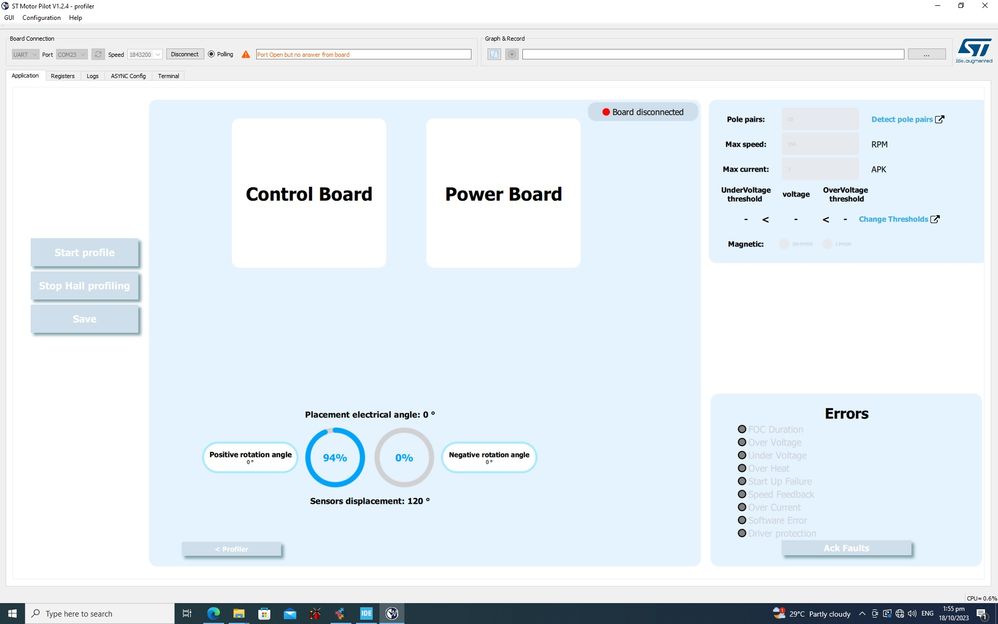This screenshot has width=998, height=624.
Task: Click the port refresh icon
Action: [x=97, y=54]
